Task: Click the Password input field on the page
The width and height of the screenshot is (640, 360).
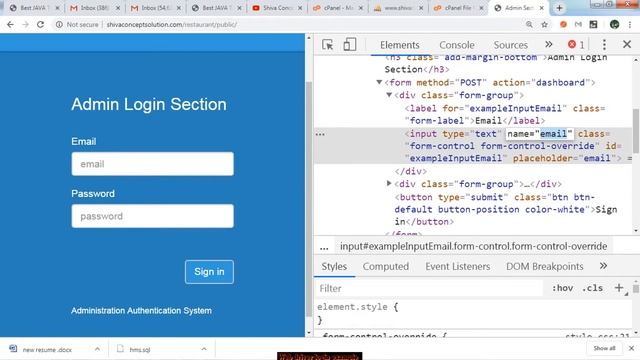Action: pos(153,216)
